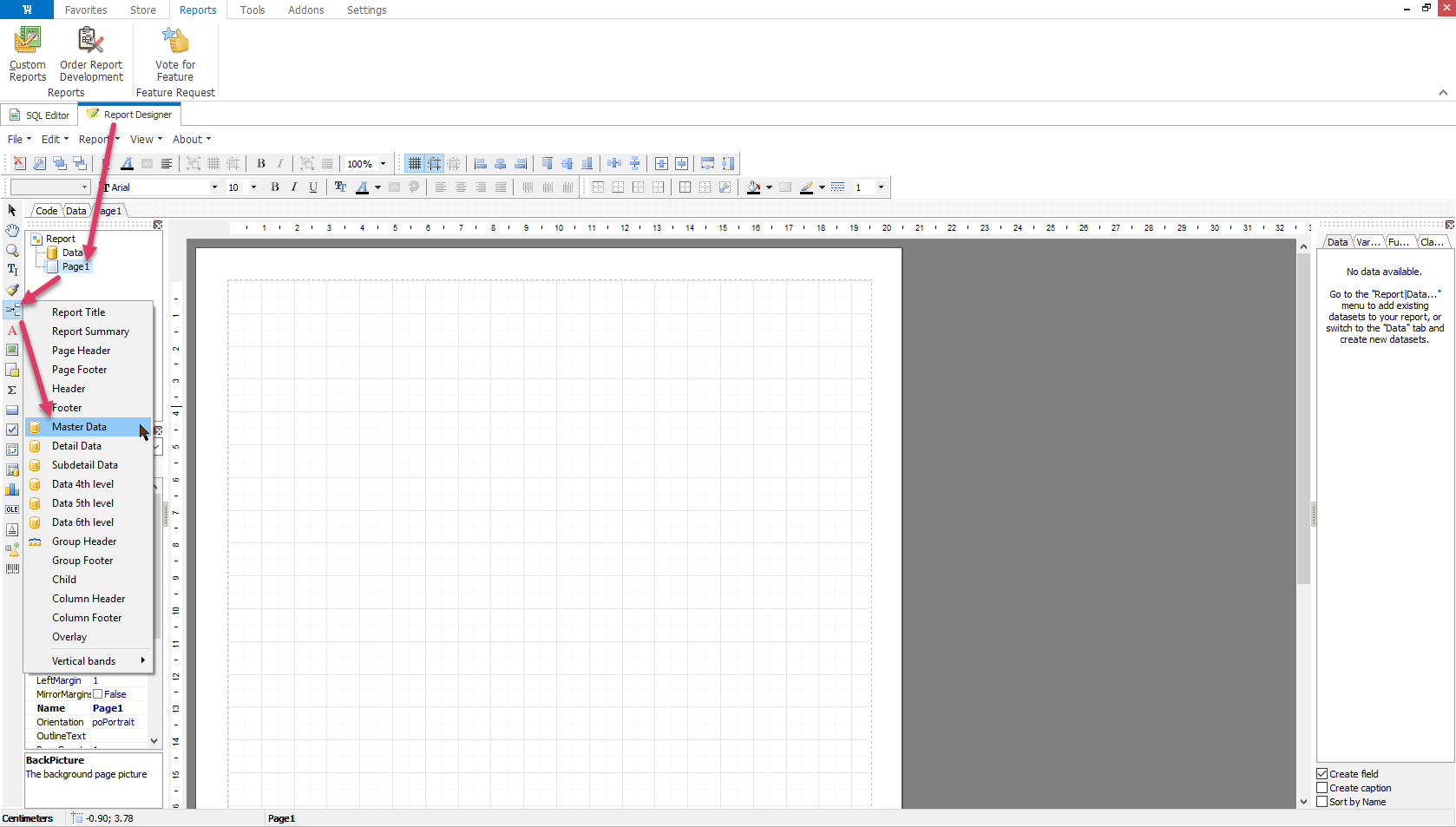Choose Master Data from band menu
The height and width of the screenshot is (827, 1456).
(x=79, y=427)
